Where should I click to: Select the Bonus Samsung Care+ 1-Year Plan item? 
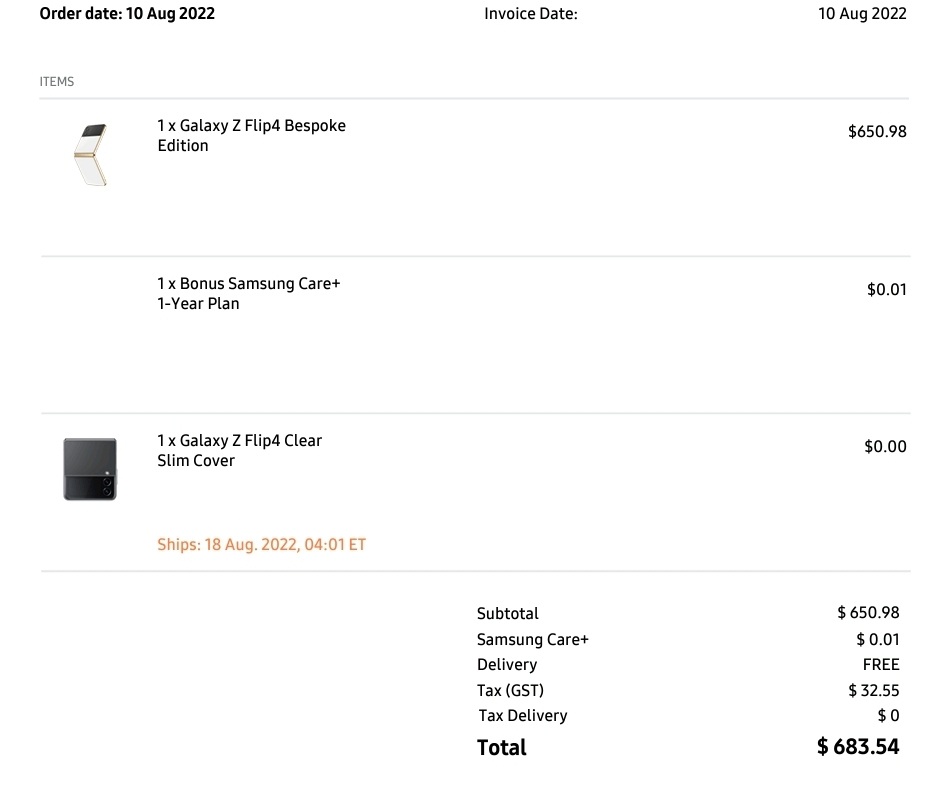pyautogui.click(x=248, y=294)
